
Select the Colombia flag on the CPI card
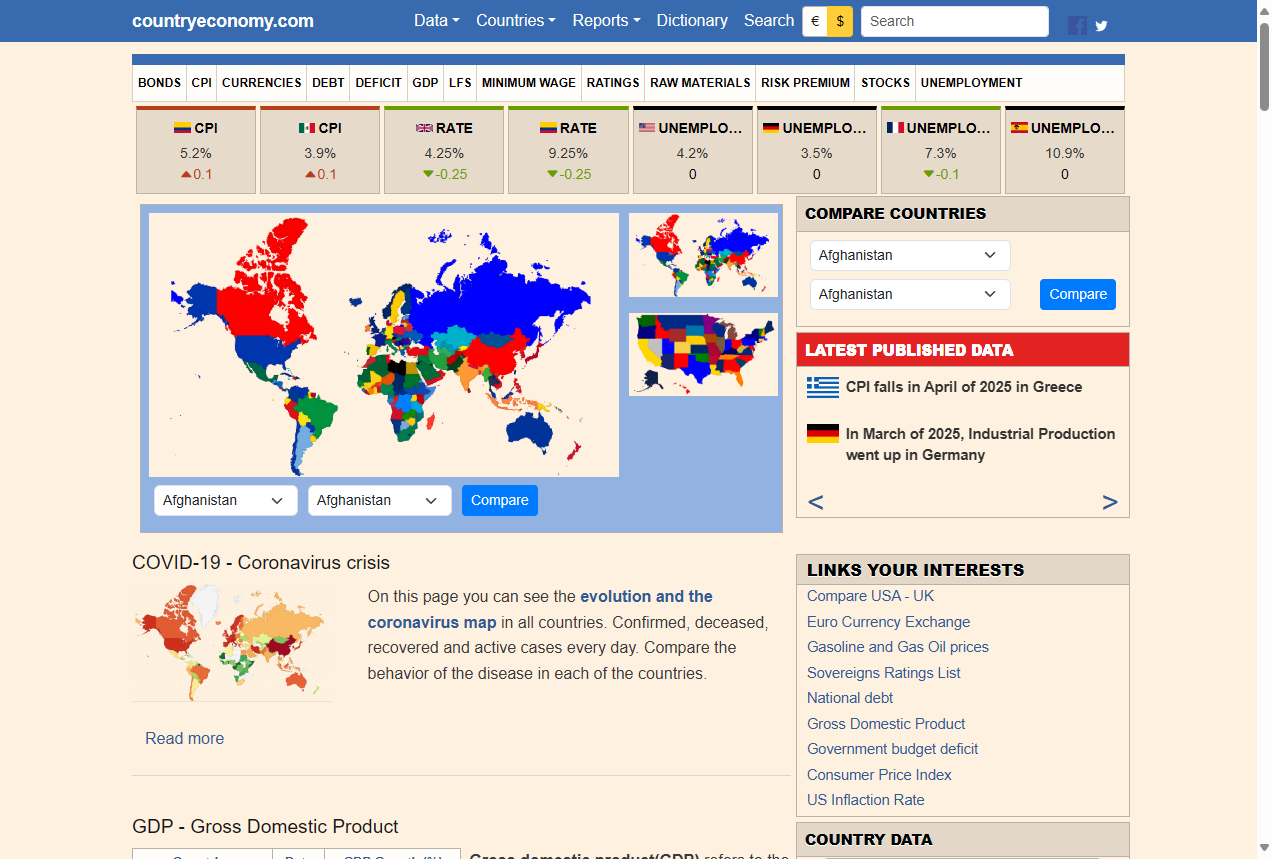183,127
